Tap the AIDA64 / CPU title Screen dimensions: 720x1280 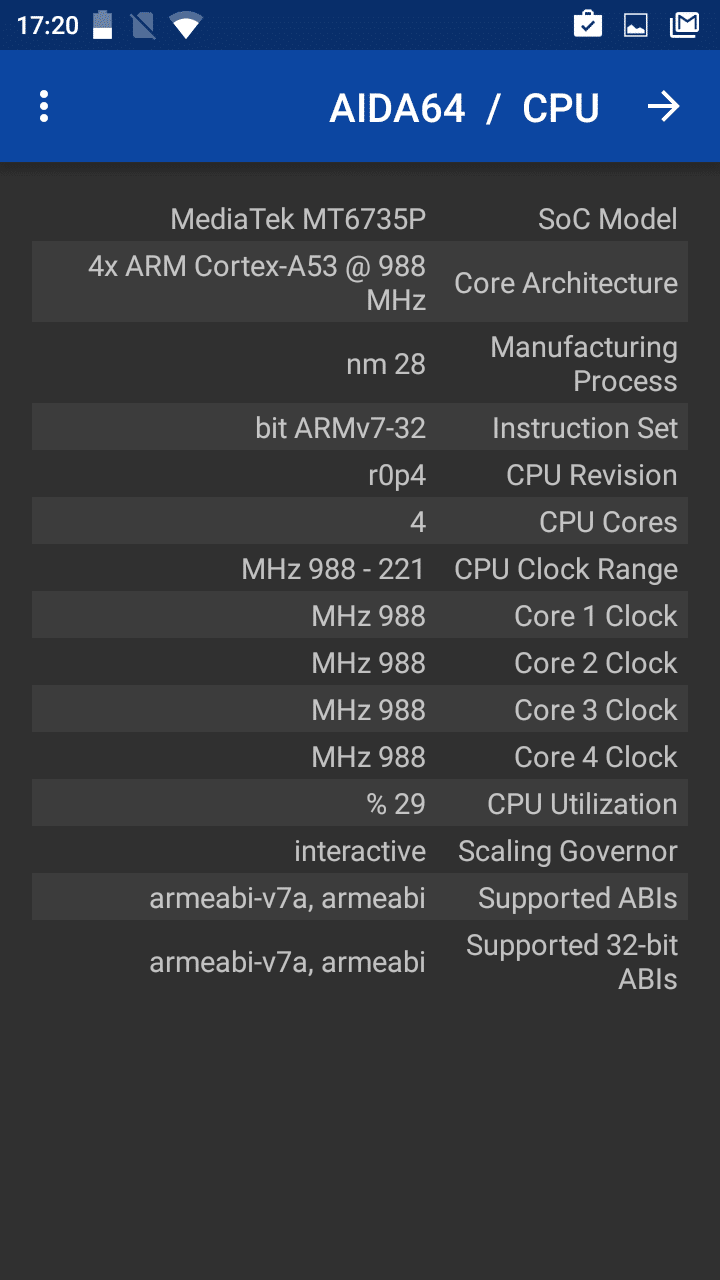[464, 108]
